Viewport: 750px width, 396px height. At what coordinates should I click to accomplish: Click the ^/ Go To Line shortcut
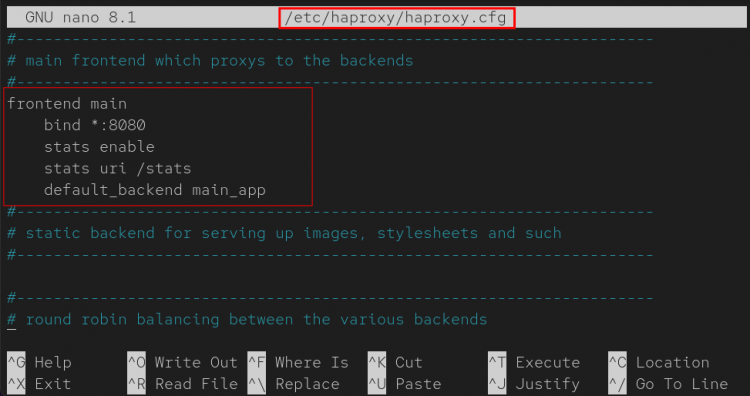[x=668, y=384]
